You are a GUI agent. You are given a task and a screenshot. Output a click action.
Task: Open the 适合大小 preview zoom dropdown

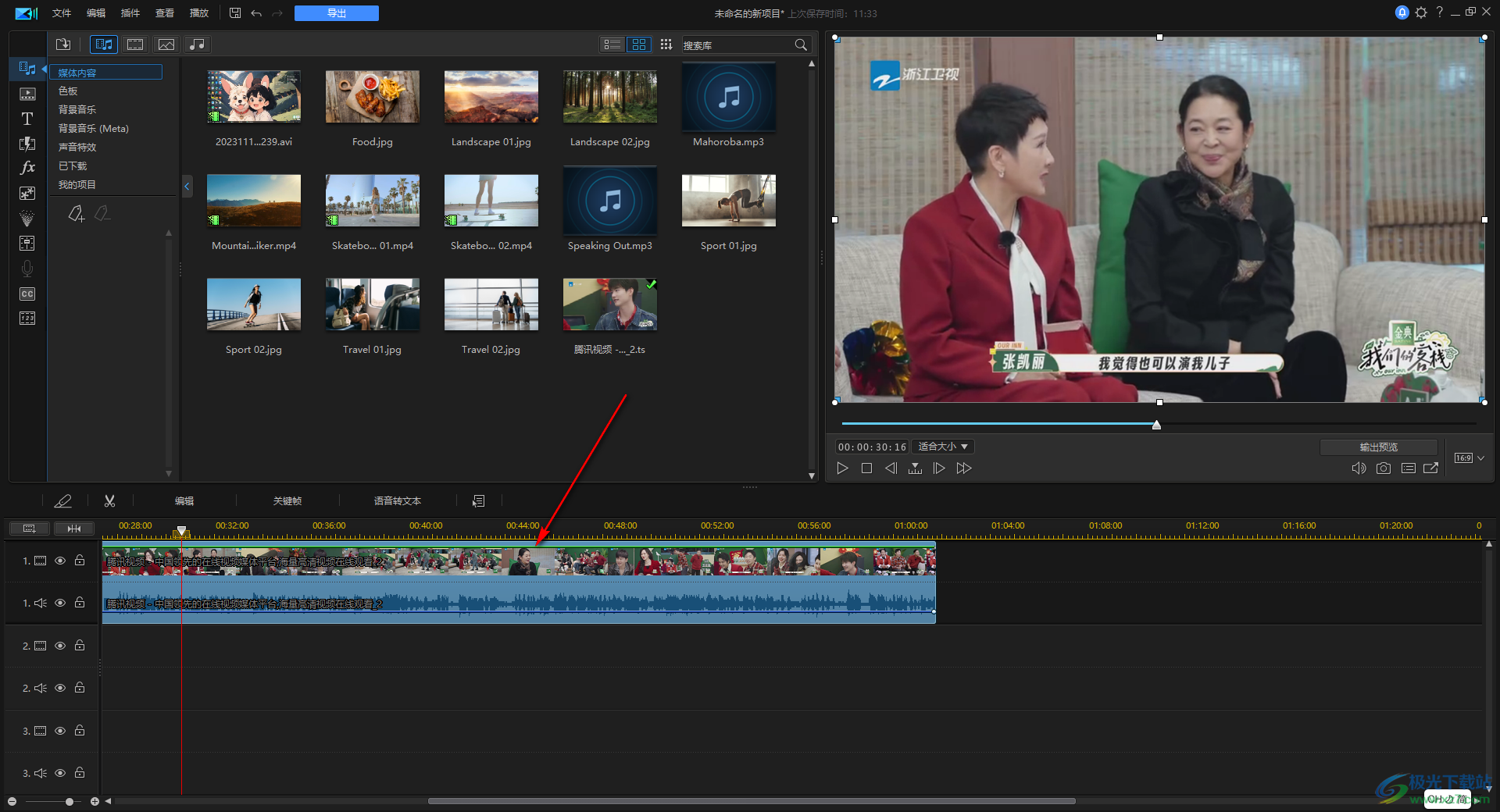point(943,447)
